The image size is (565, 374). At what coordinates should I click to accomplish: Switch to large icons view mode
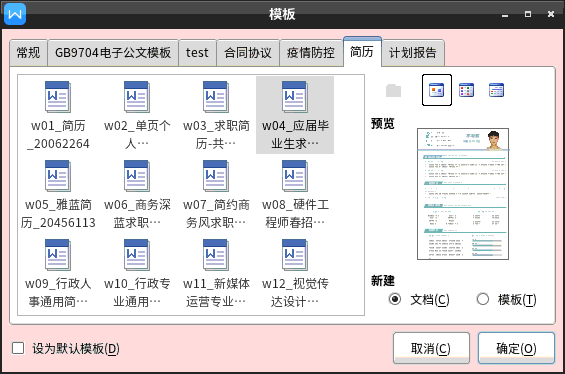437,90
